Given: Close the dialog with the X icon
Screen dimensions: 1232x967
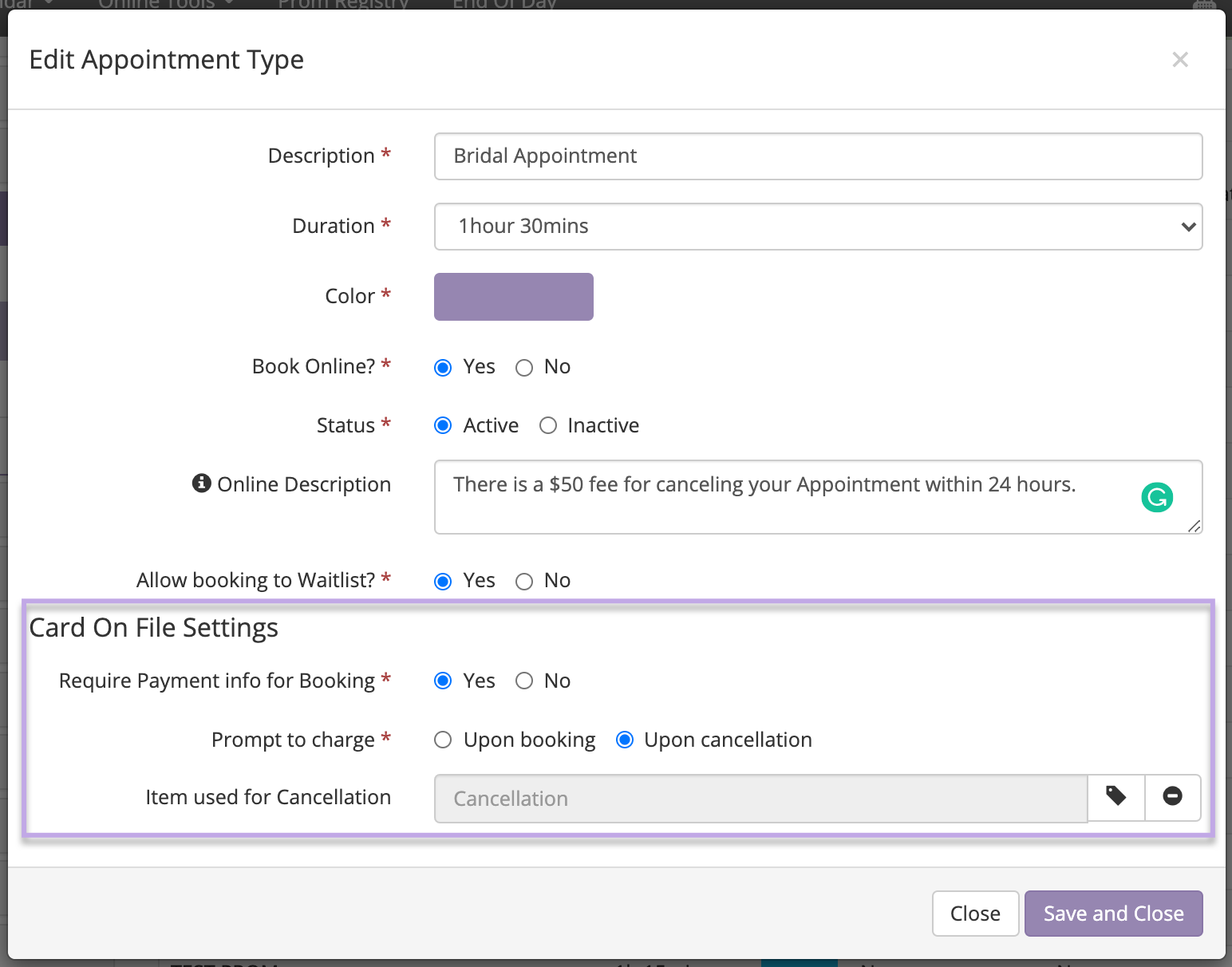Looking at the screenshot, I should pos(1180,60).
